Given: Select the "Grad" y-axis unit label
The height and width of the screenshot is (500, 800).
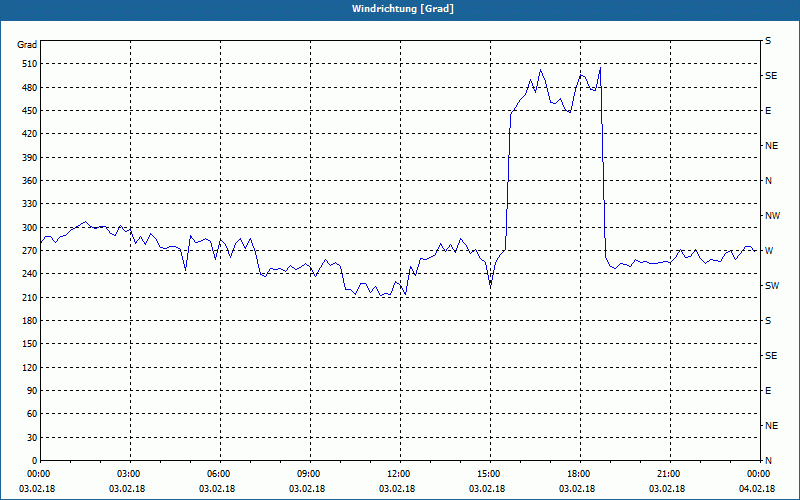Looking at the screenshot, I should pyautogui.click(x=27, y=45).
